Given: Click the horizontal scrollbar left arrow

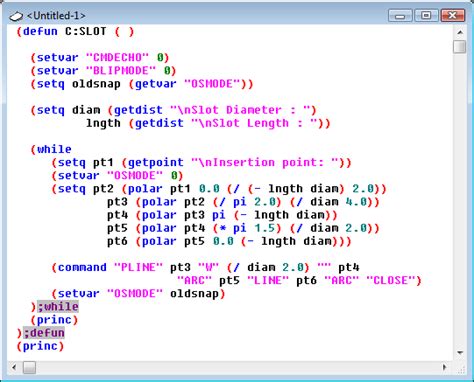Looking at the screenshot, I should 14,367.
